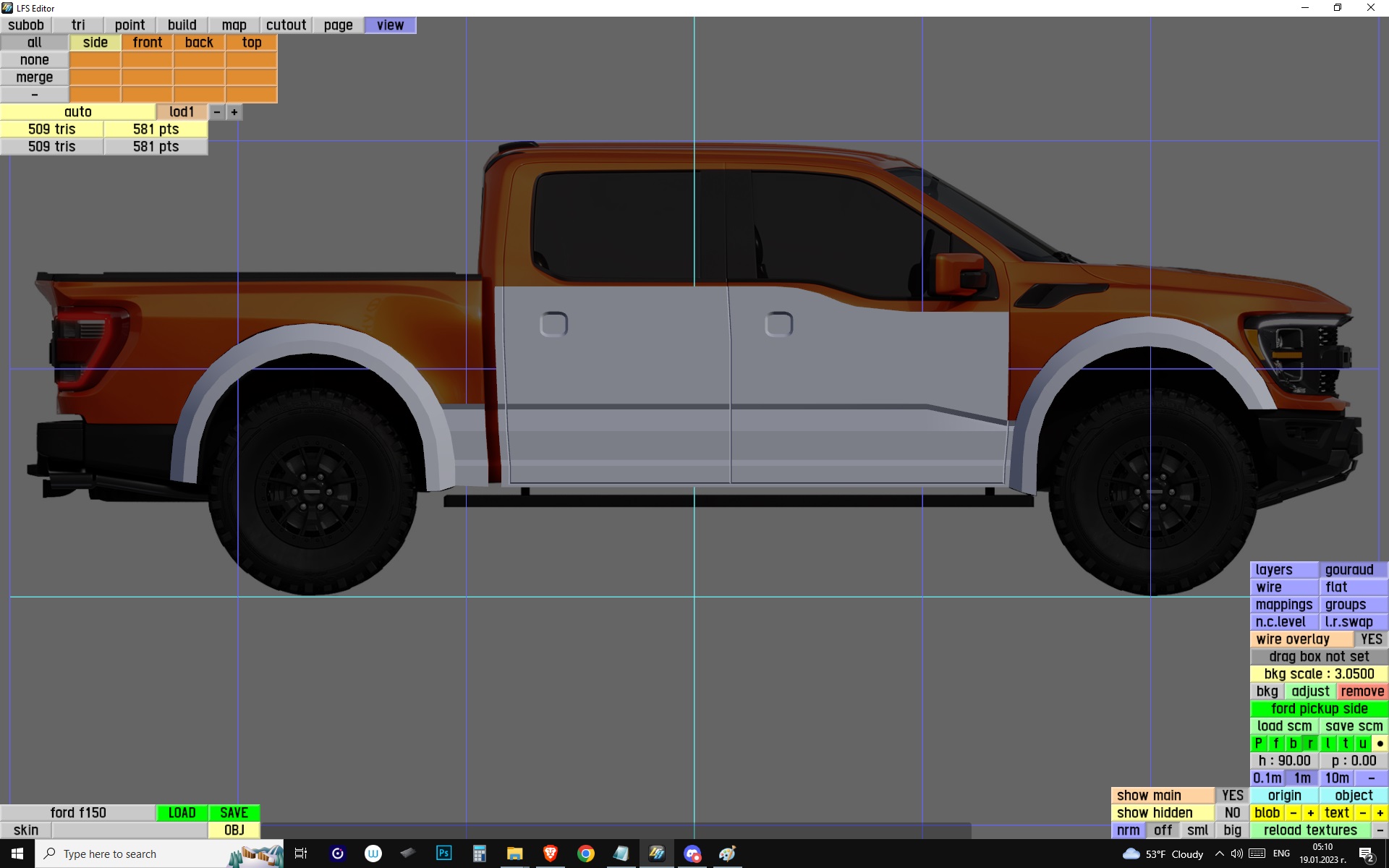
Task: Click the dot button after view presets
Action: 1380,744
